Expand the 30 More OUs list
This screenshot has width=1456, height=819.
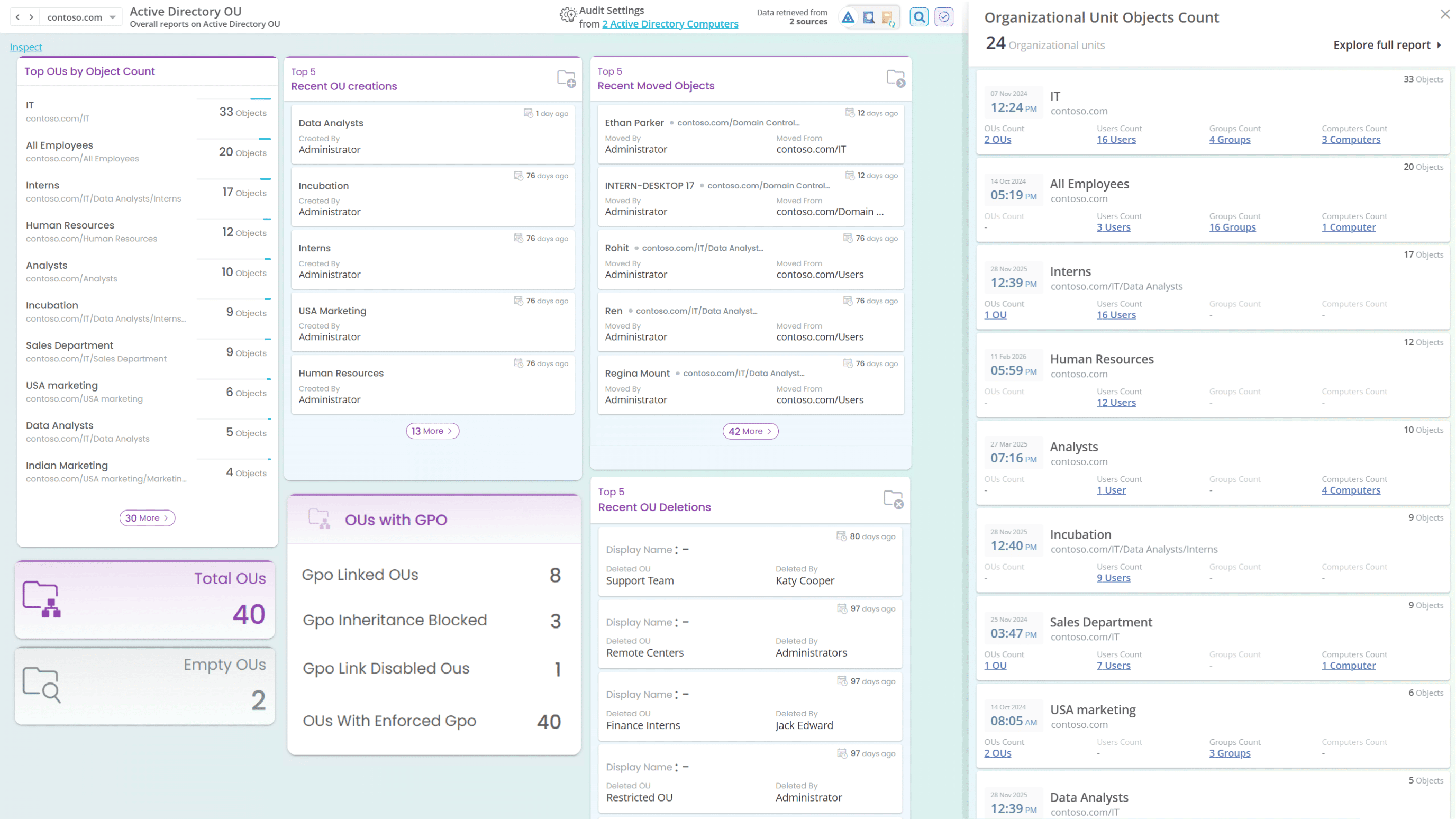[147, 518]
